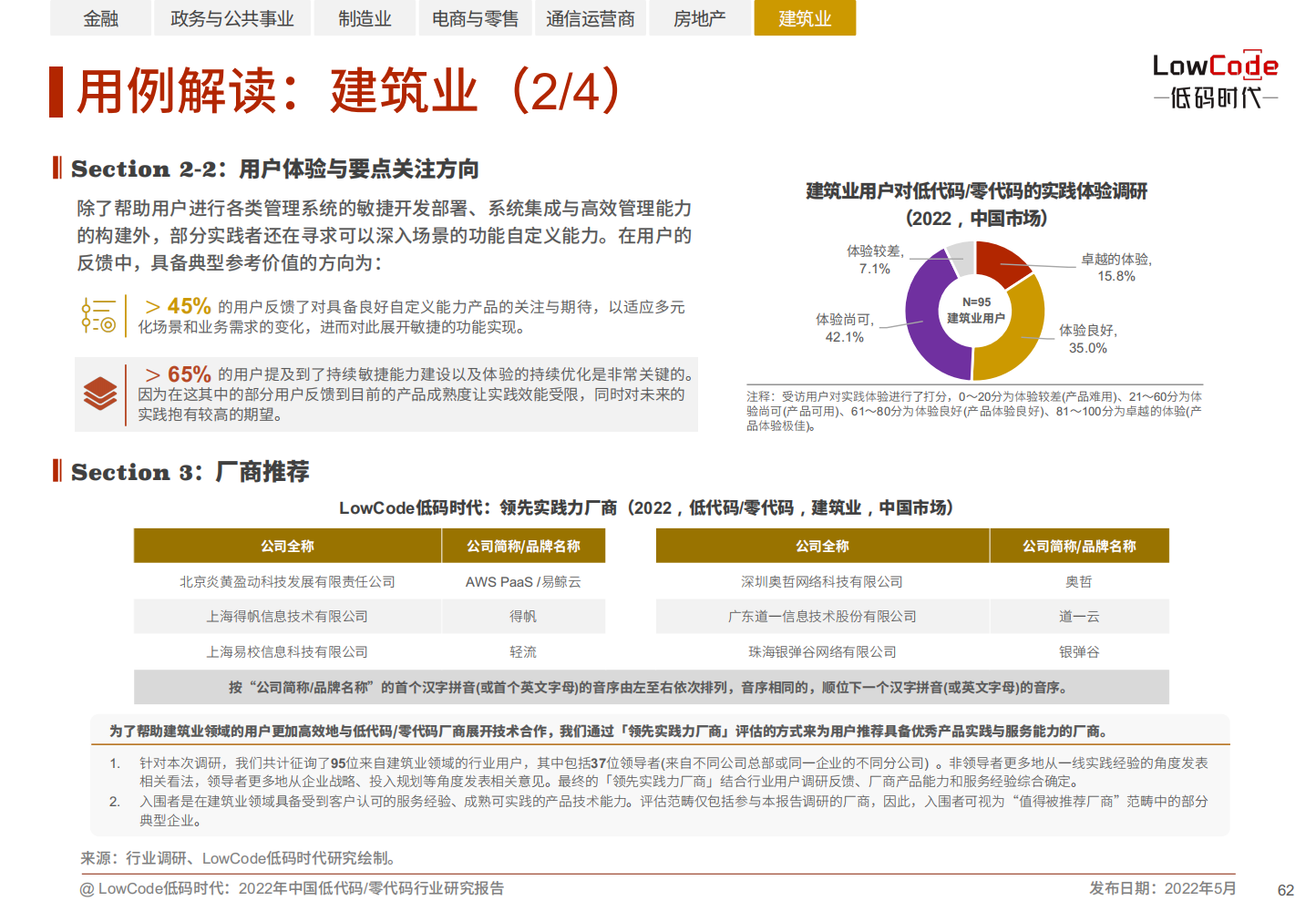Click the AWS PaaS / 易鲸云 cell
This screenshot has height=911, width=1316.
tap(523, 581)
